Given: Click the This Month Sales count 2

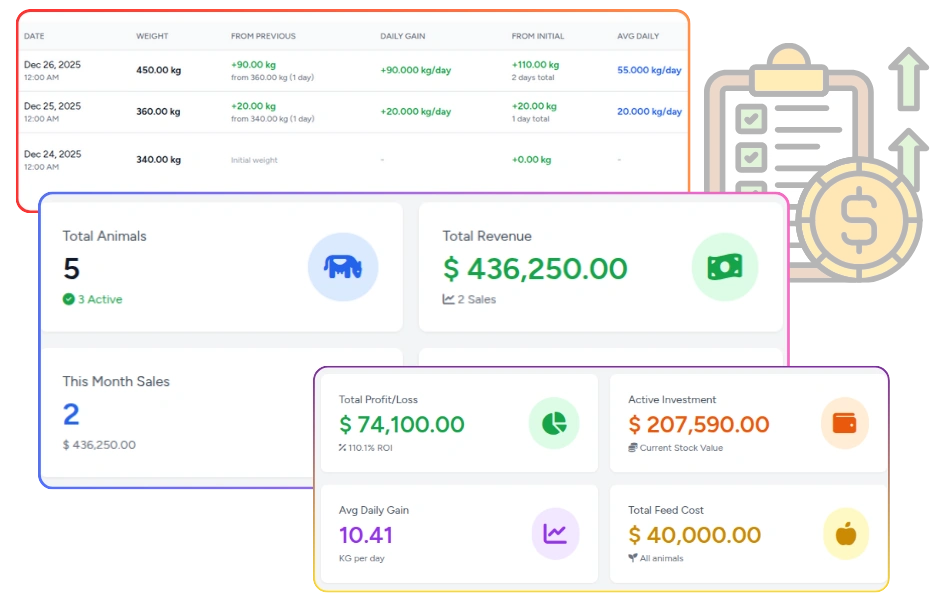Looking at the screenshot, I should point(71,415).
